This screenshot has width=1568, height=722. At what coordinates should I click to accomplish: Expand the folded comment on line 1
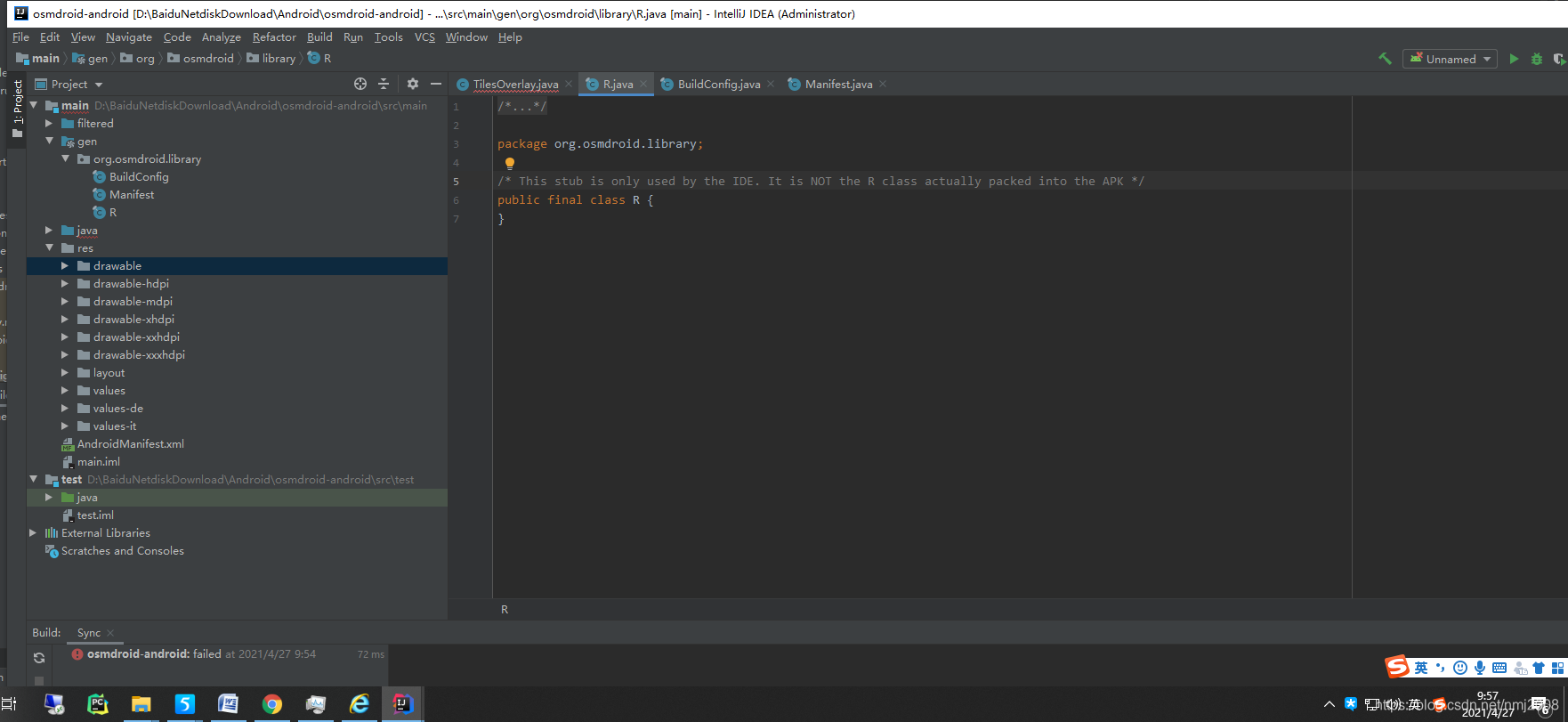tap(522, 107)
